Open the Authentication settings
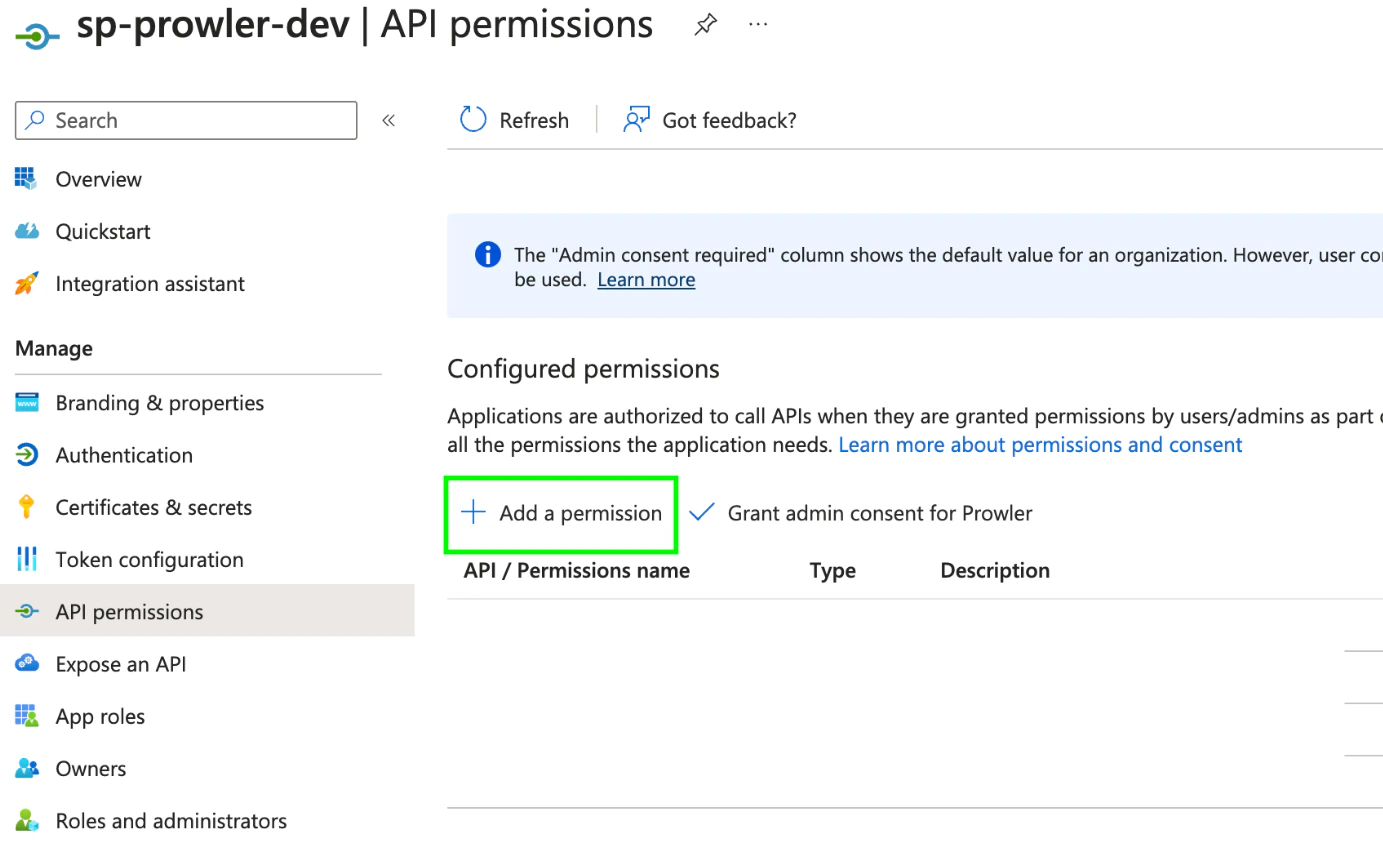 click(x=123, y=455)
